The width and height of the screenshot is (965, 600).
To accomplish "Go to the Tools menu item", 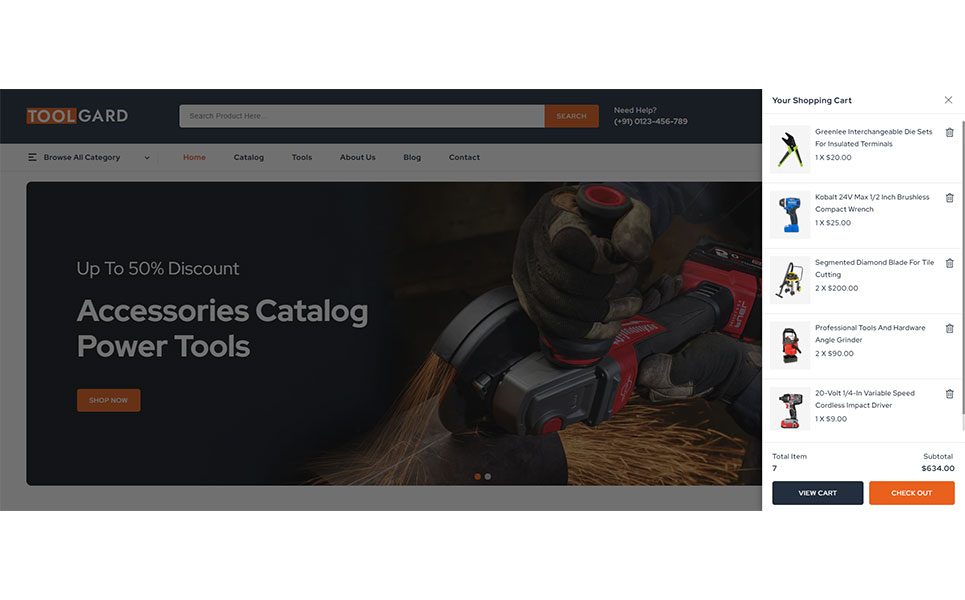I will click(302, 158).
